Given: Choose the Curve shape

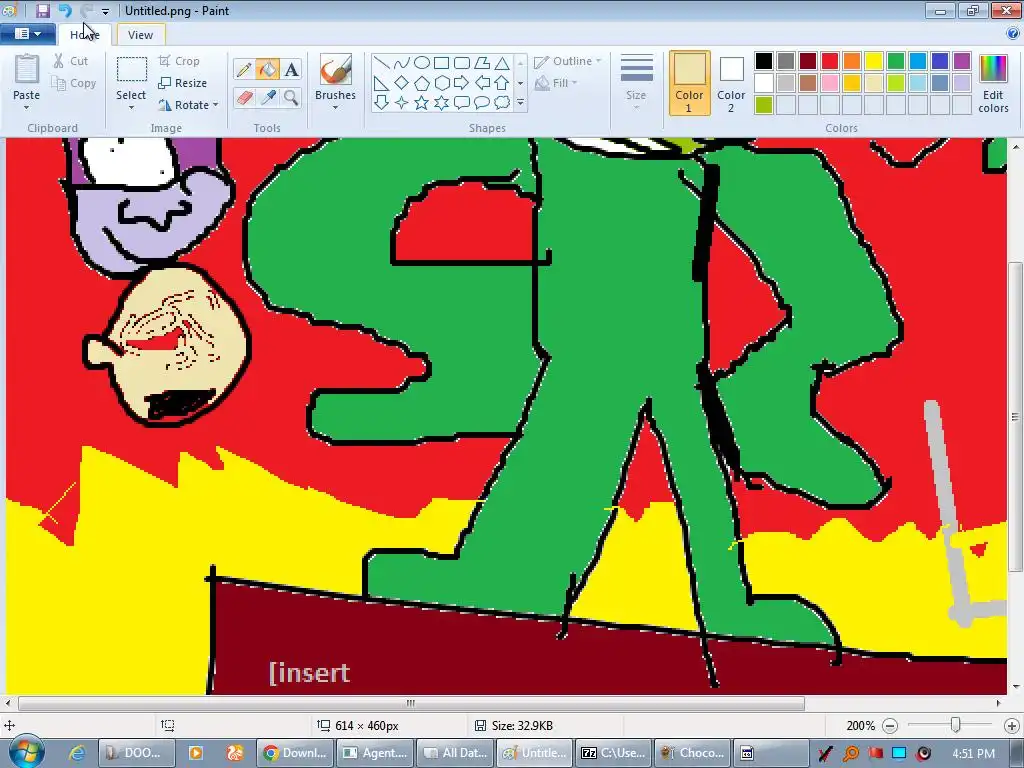Looking at the screenshot, I should pos(402,63).
